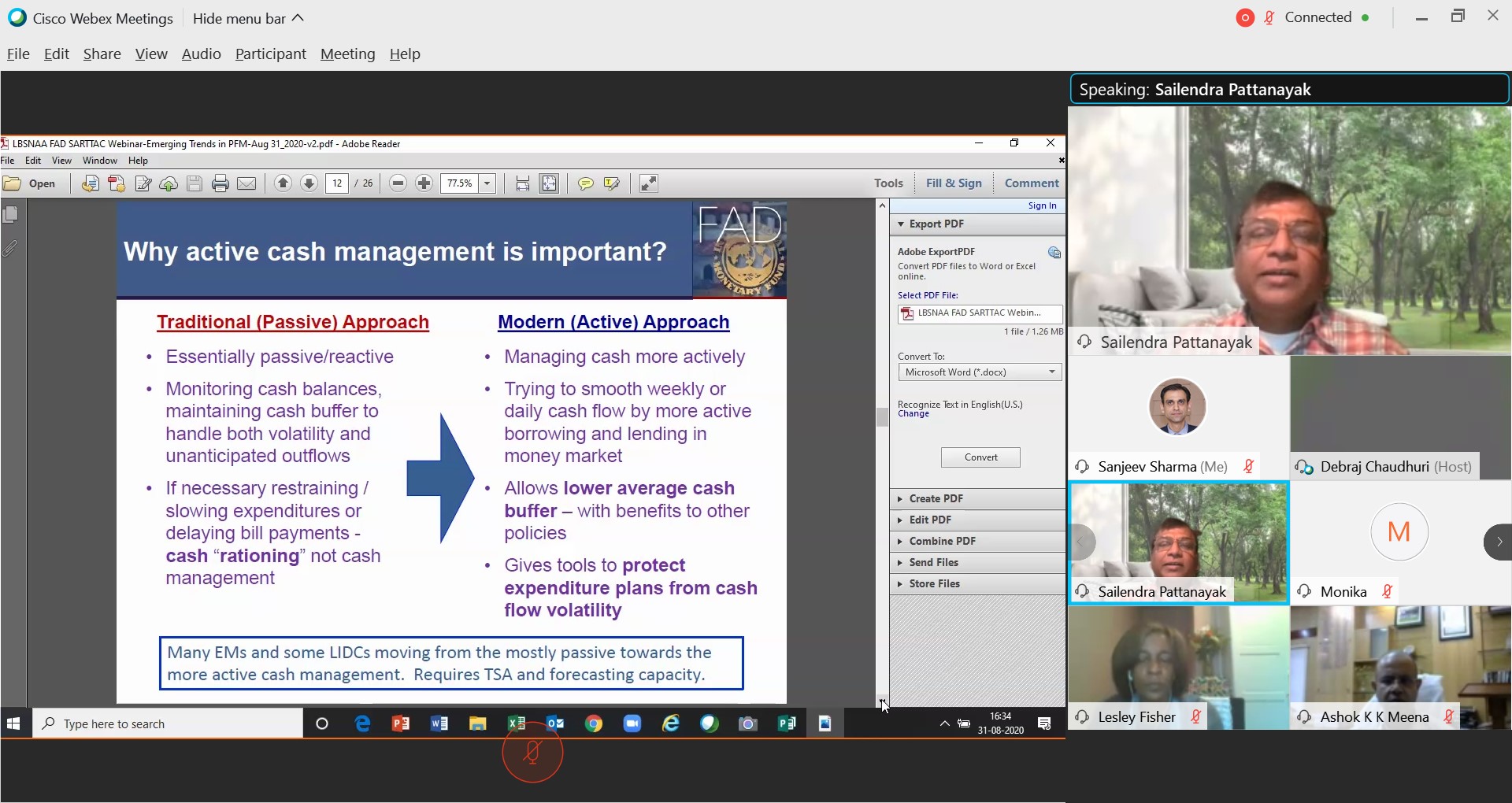Click the sticky note comment icon
Image resolution: width=1512 pixels, height=803 pixels.
tap(585, 183)
